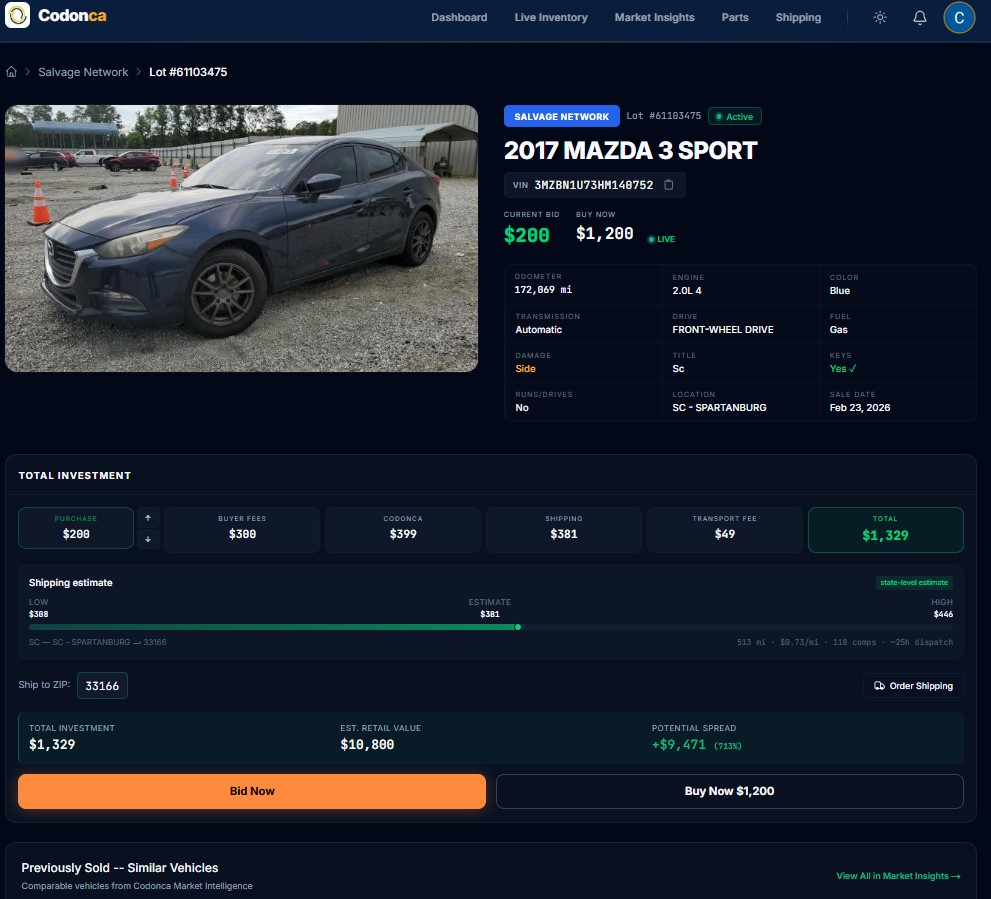Click the shipping estimate slider marker
The width and height of the screenshot is (991, 899).
(x=518, y=627)
